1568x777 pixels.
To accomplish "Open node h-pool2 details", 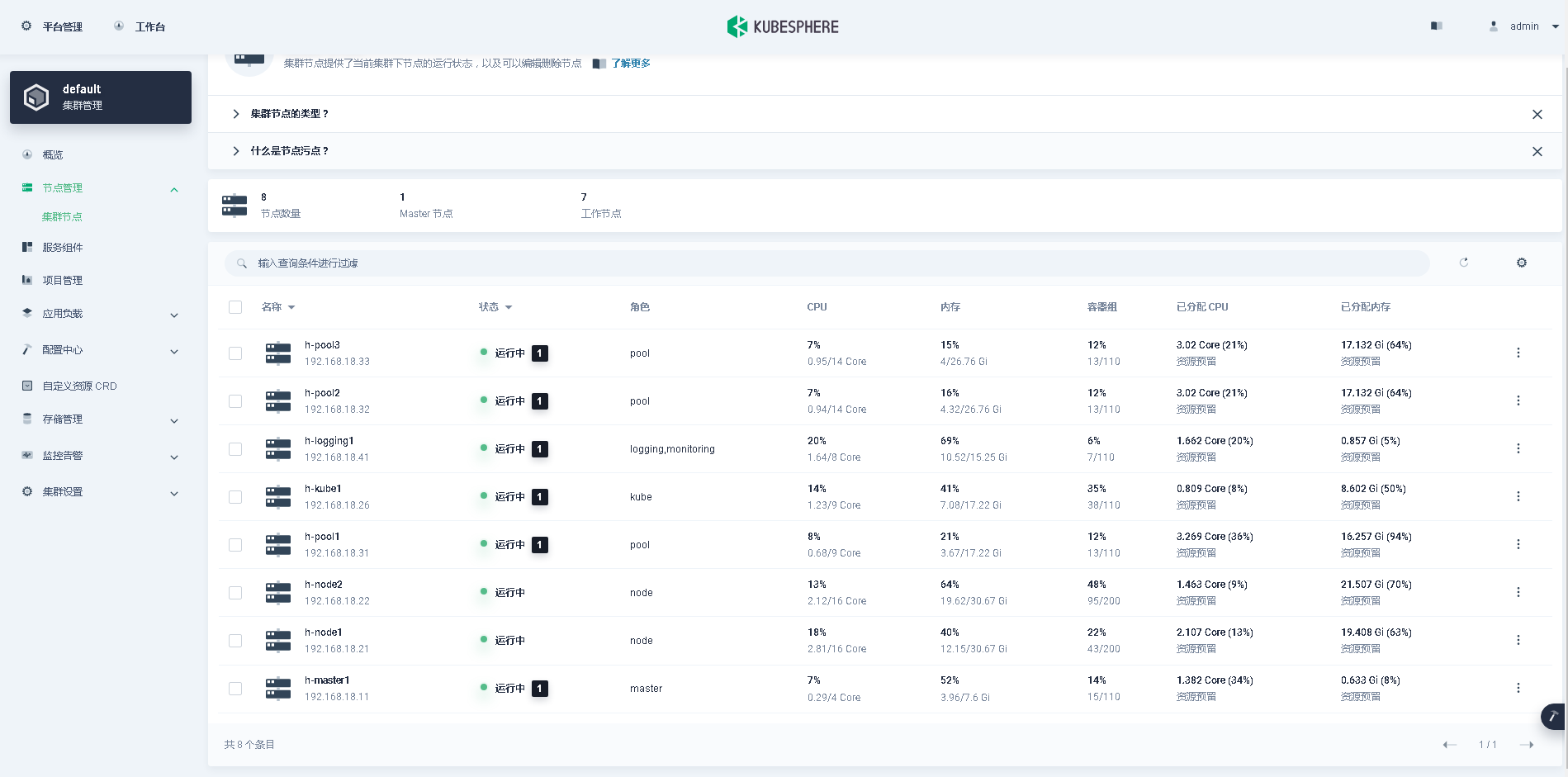I will point(322,393).
